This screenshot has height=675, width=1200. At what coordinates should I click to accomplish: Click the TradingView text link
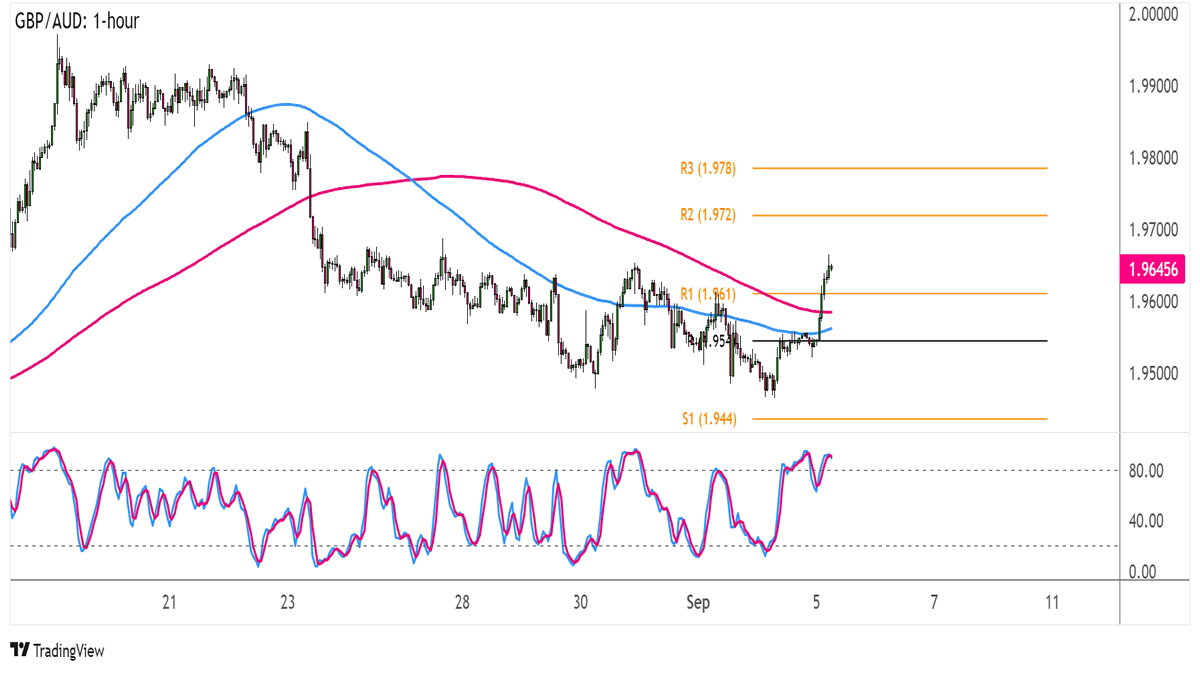coord(69,651)
